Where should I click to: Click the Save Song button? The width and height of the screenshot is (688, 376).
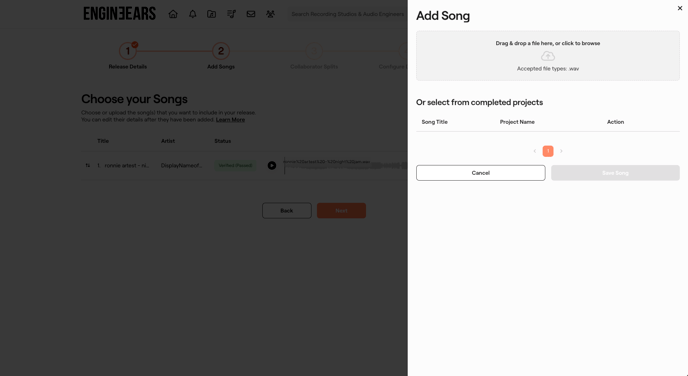[615, 173]
